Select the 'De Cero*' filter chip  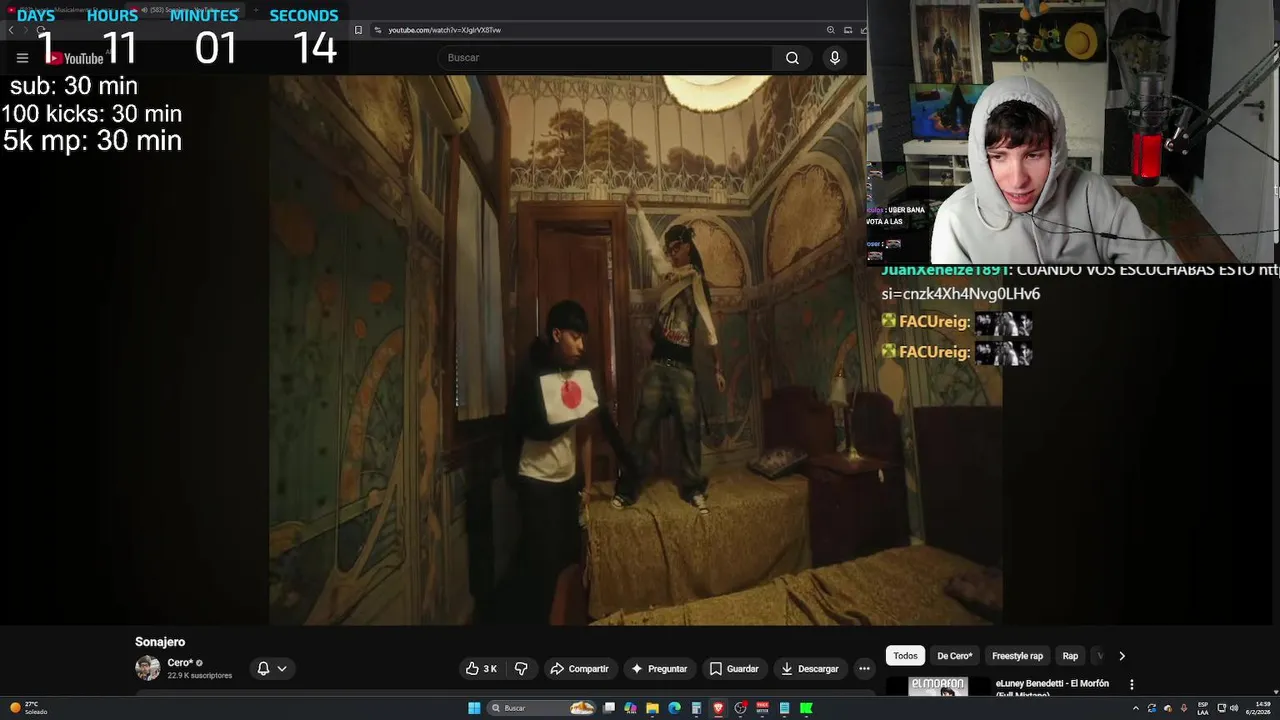[x=954, y=656]
